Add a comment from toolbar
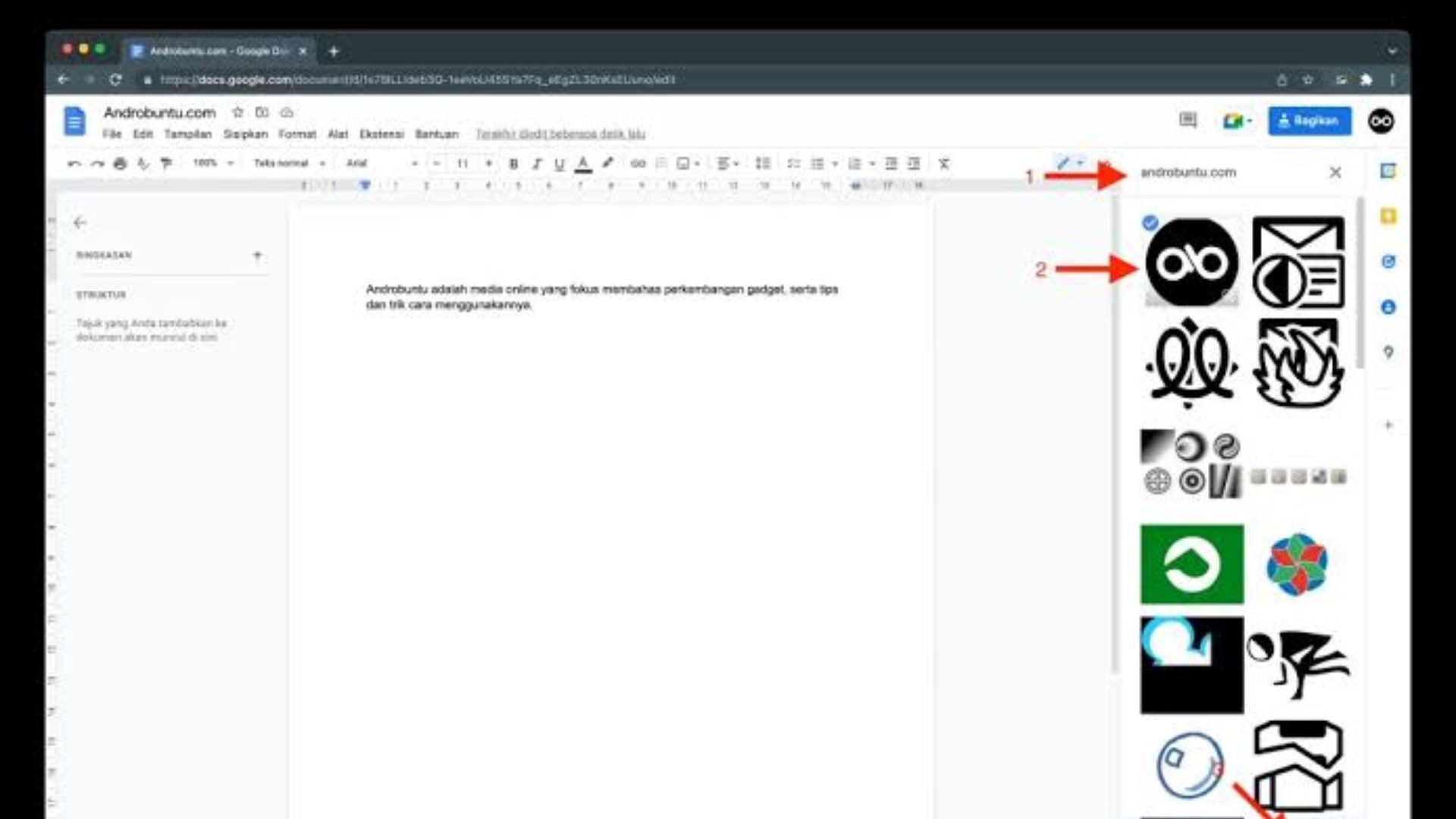 661,164
